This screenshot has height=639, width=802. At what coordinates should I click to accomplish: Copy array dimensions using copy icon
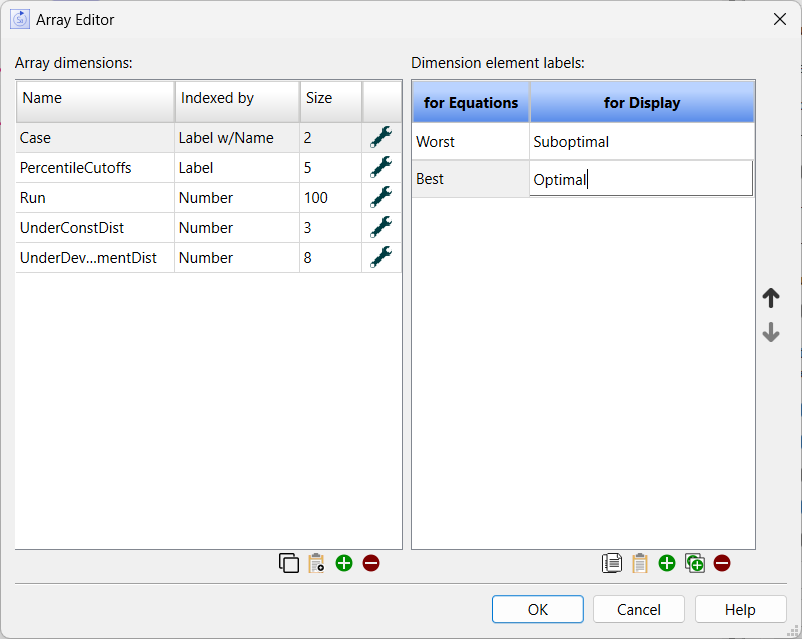tap(289, 563)
